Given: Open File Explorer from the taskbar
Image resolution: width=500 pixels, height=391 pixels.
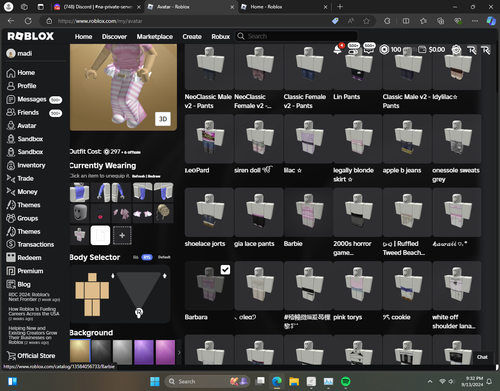Looking at the screenshot, I should point(294,381).
